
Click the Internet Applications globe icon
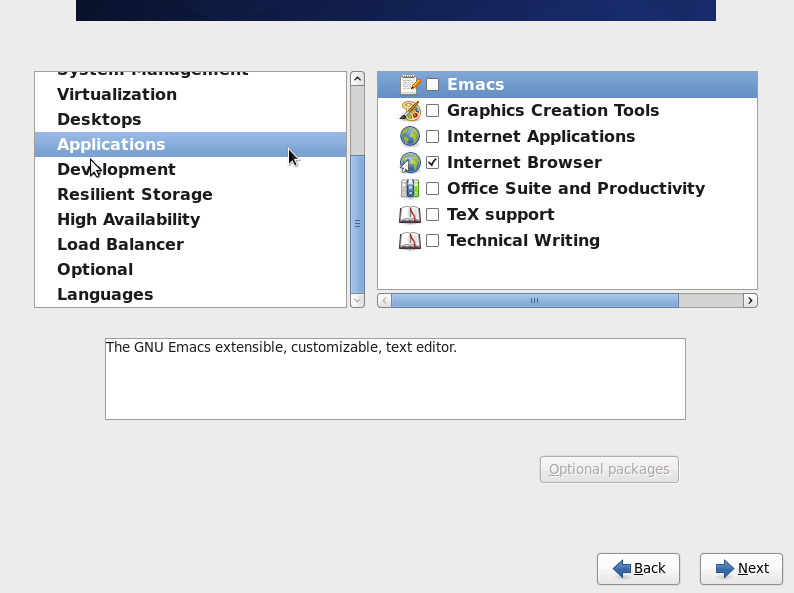410,137
